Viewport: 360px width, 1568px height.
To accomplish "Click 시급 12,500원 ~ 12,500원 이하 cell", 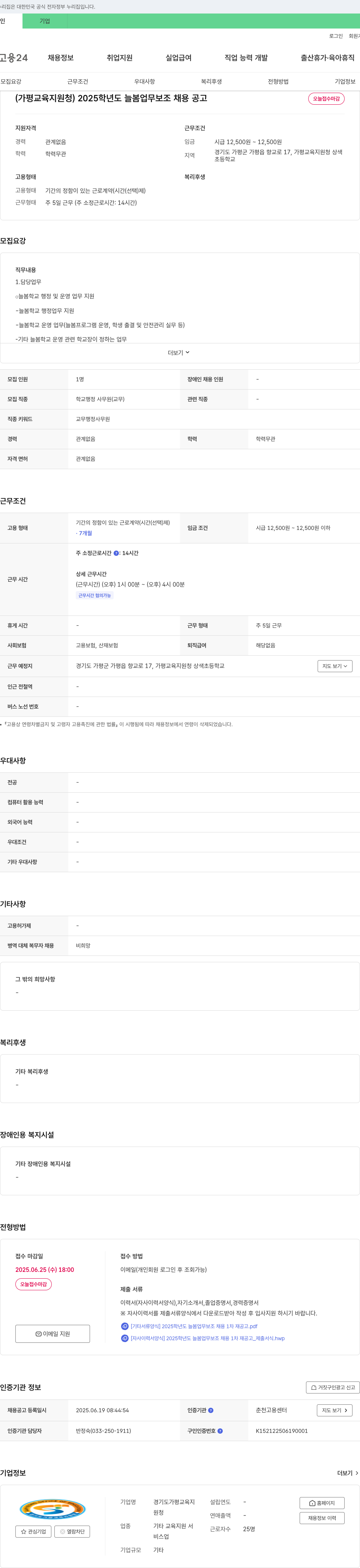I will (293, 528).
